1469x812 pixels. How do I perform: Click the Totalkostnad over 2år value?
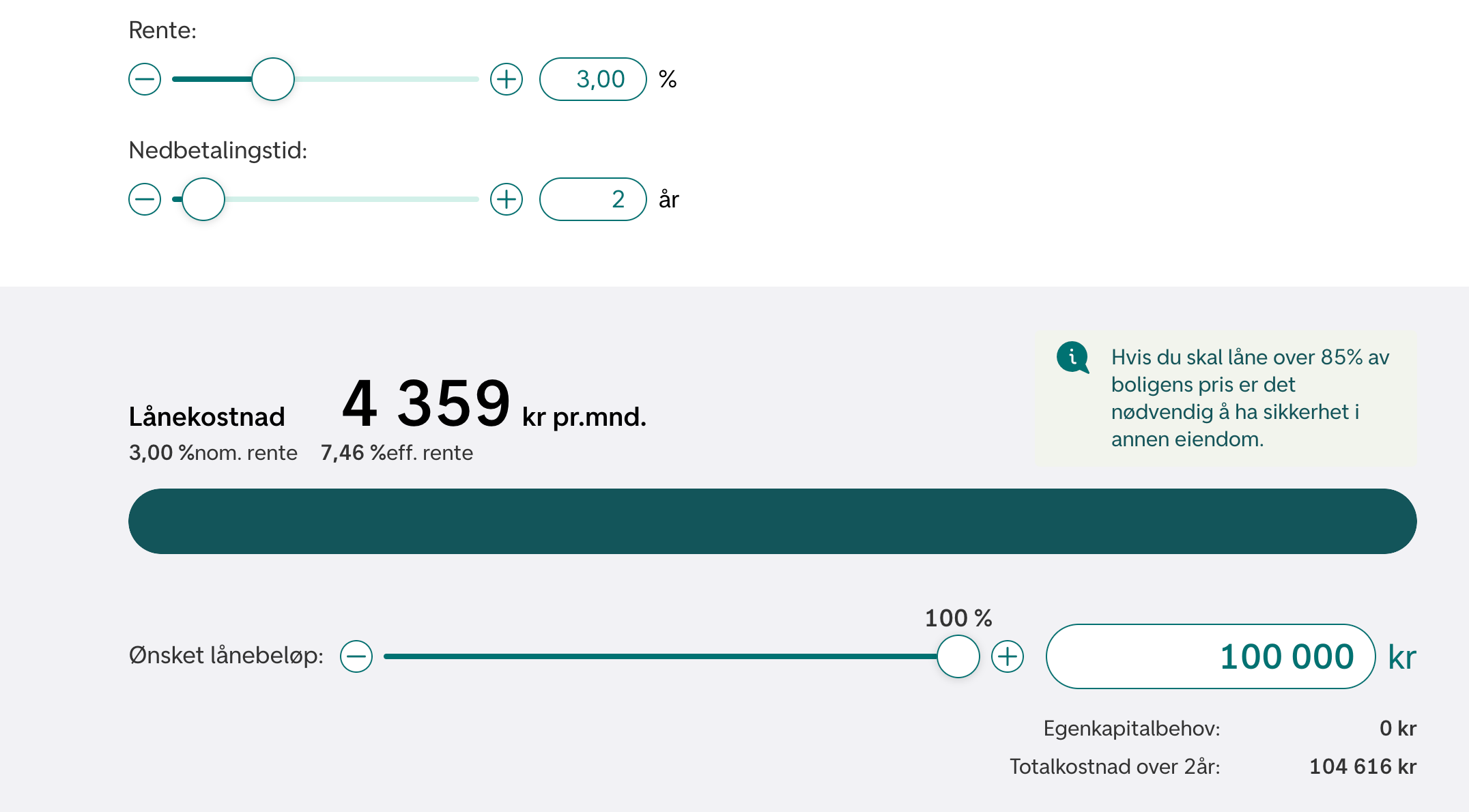(x=1363, y=766)
